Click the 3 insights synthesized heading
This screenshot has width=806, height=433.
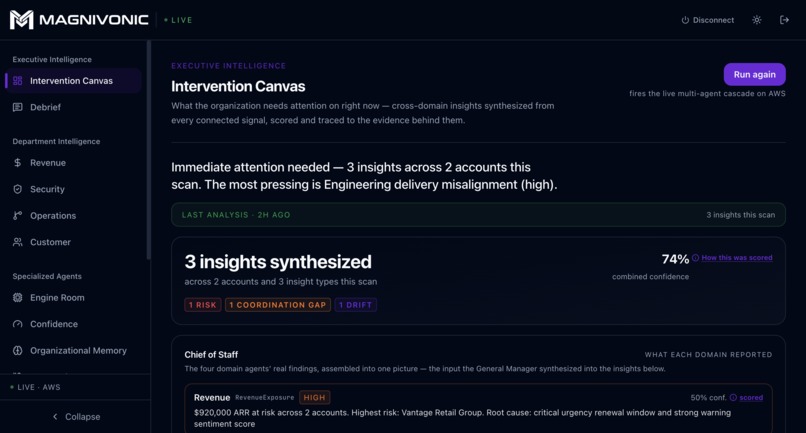tap(278, 262)
